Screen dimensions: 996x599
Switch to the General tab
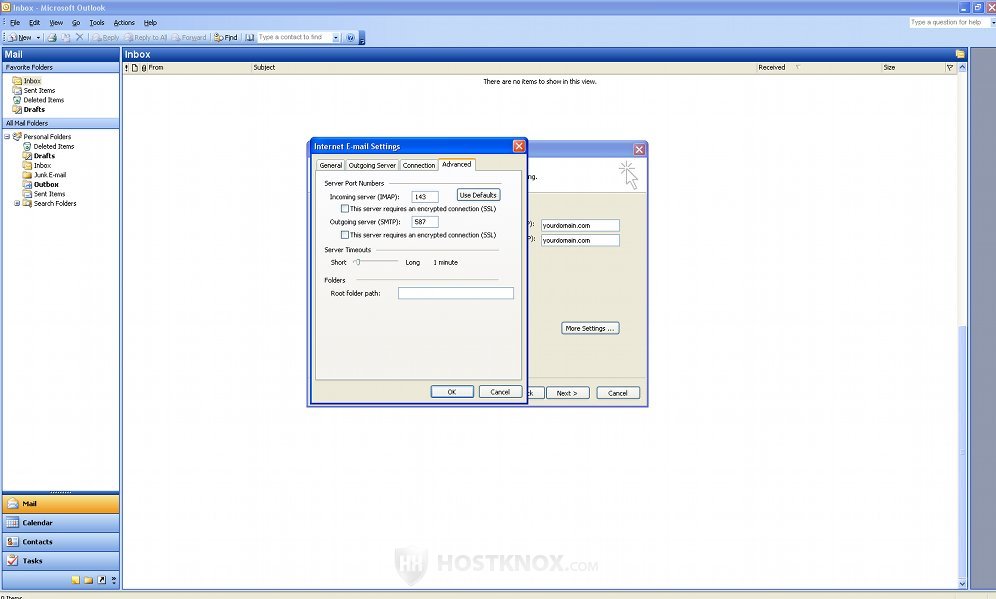[330, 165]
